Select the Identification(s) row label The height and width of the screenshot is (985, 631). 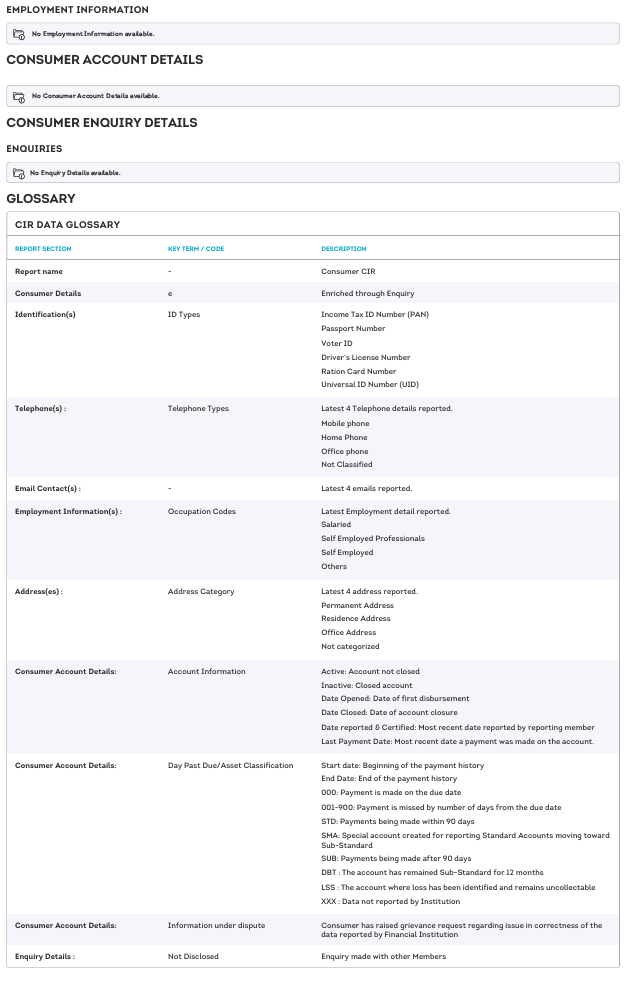45,315
